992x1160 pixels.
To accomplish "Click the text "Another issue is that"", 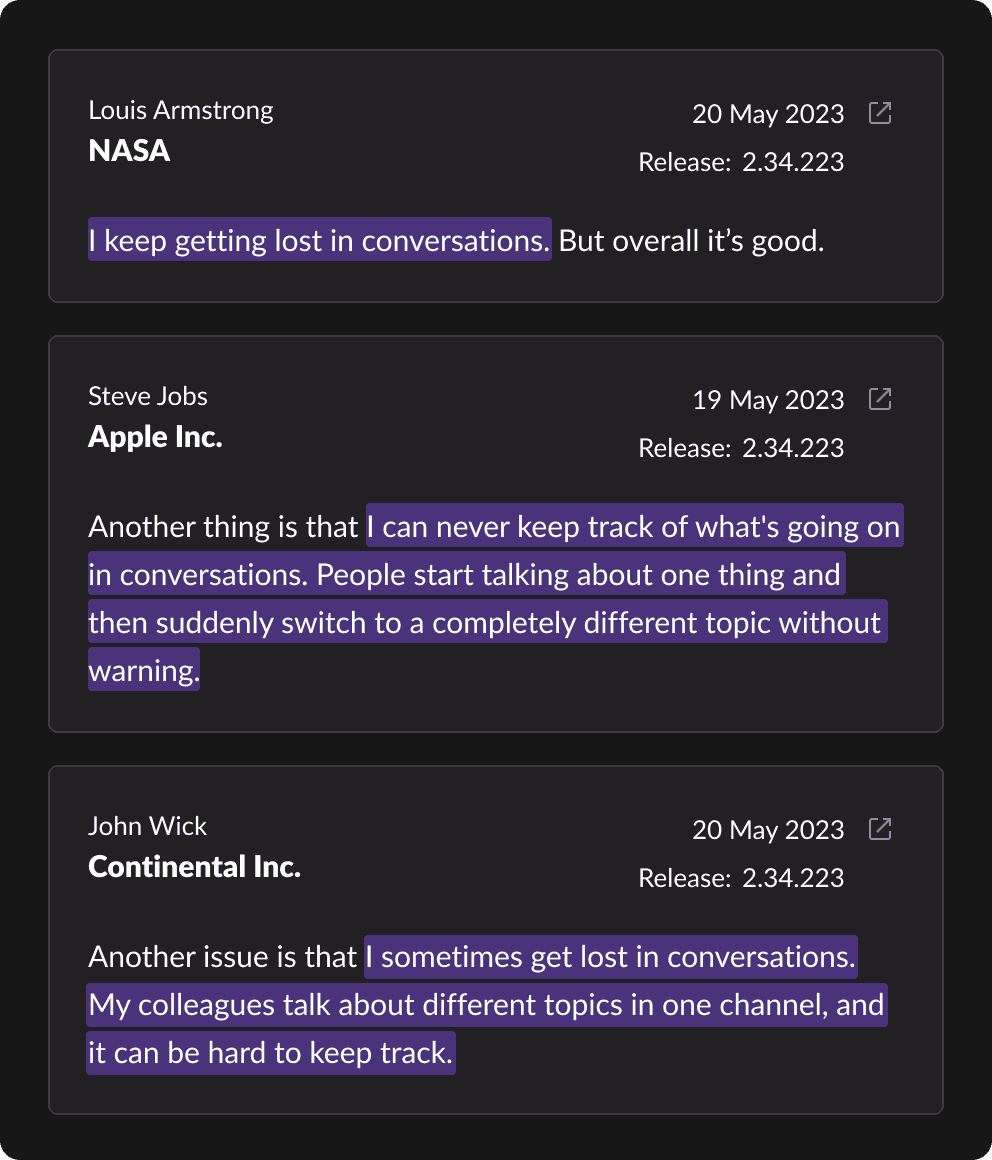I will click(223, 957).
